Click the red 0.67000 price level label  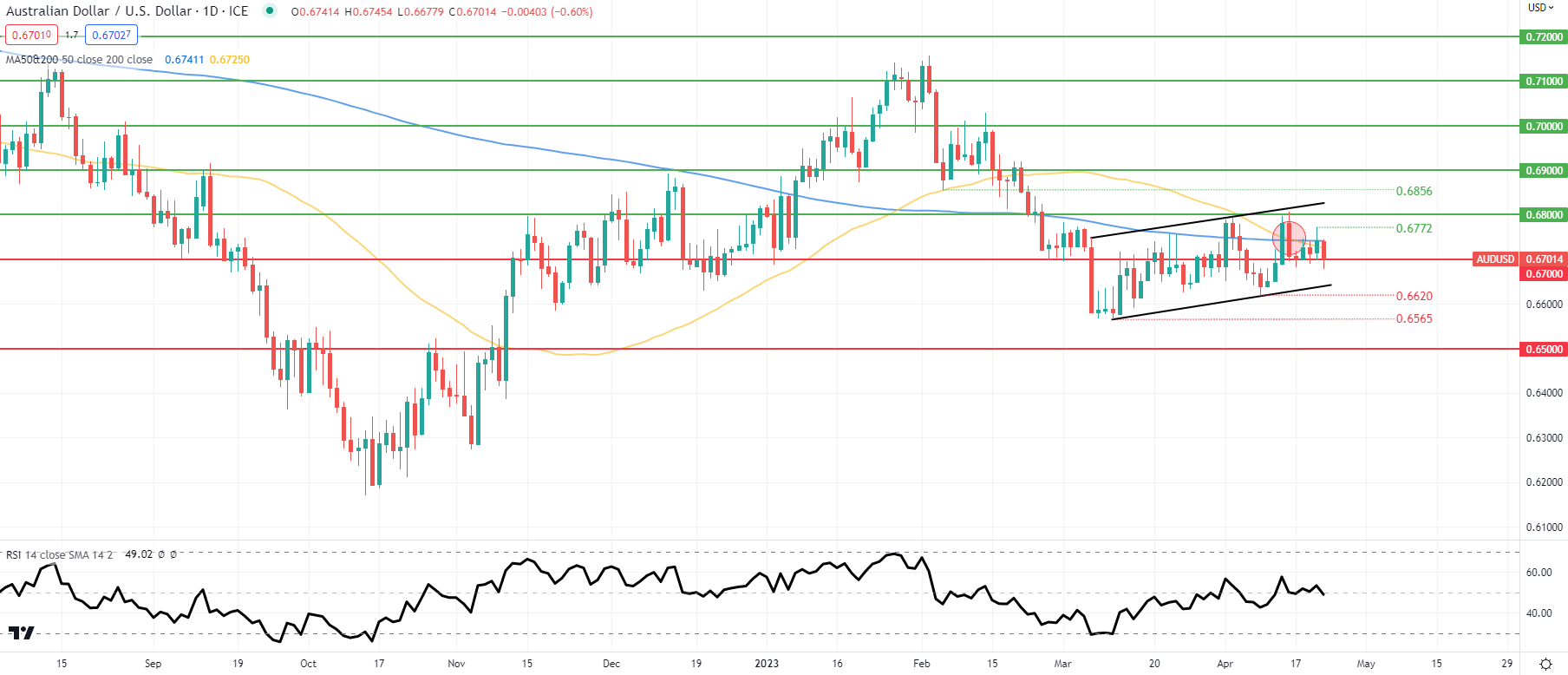coord(1544,274)
